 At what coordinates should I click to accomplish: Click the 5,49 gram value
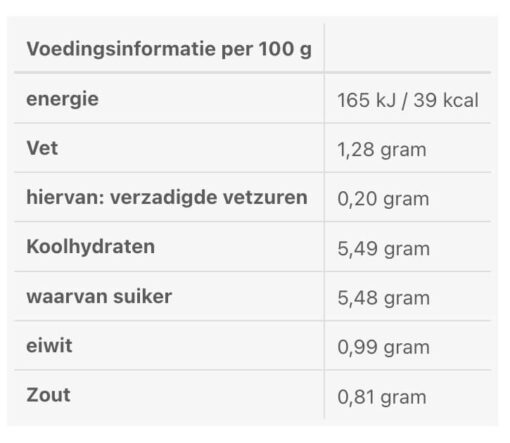tap(383, 249)
